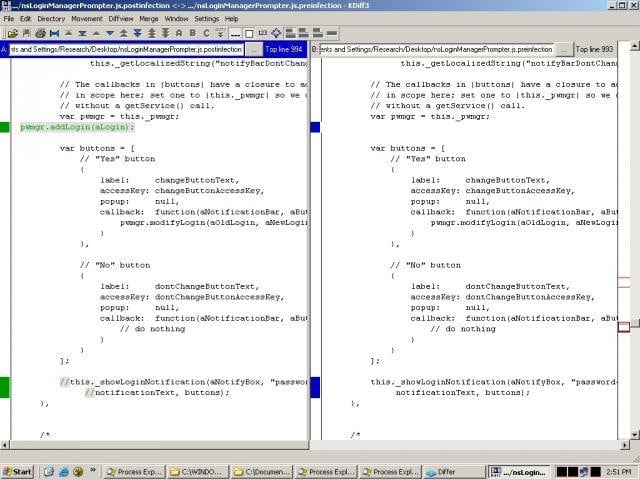Click 'Top line 994' label
Viewport: 640px width, 480px height.
pos(284,49)
